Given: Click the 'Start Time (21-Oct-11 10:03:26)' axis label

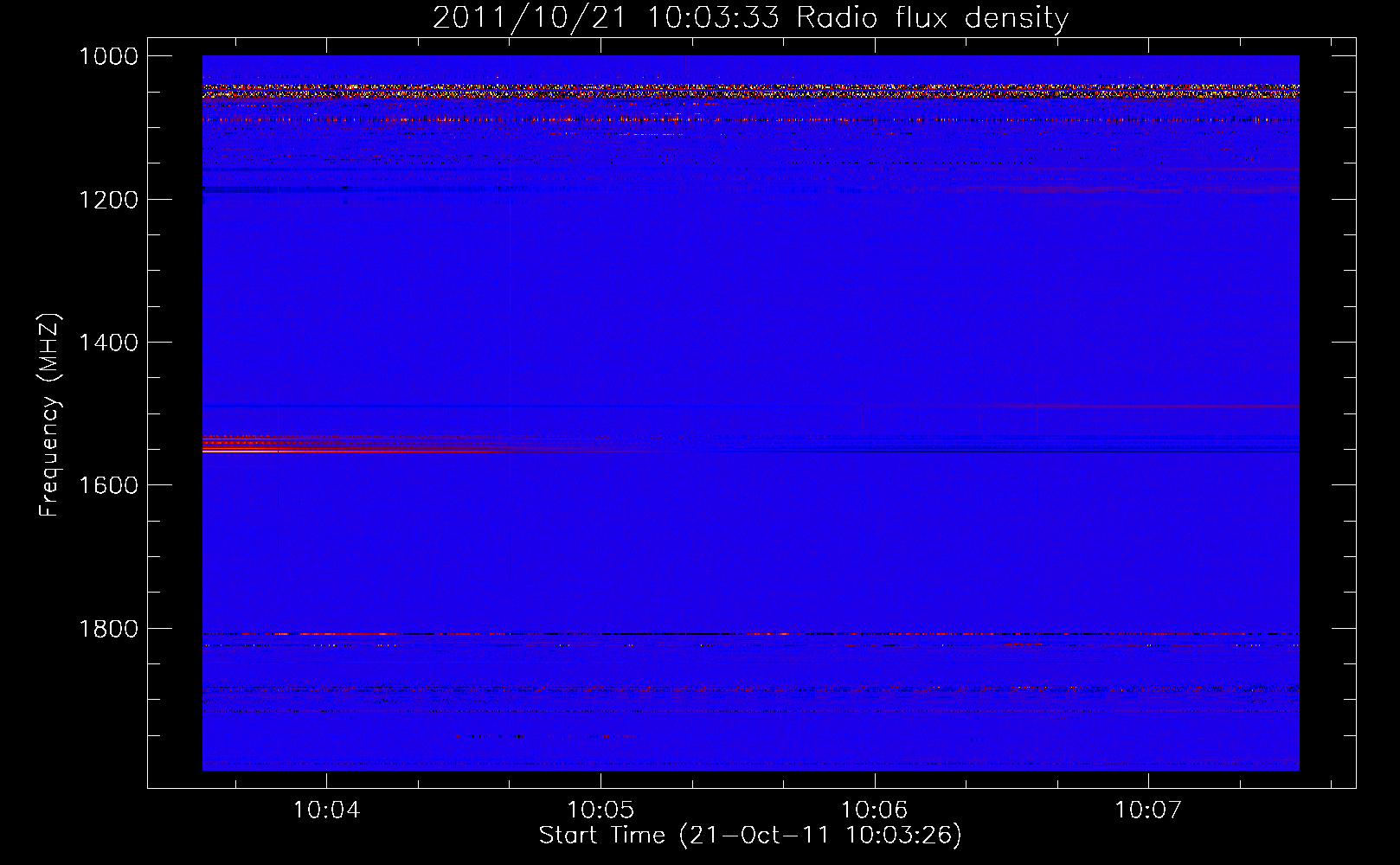Looking at the screenshot, I should [750, 836].
